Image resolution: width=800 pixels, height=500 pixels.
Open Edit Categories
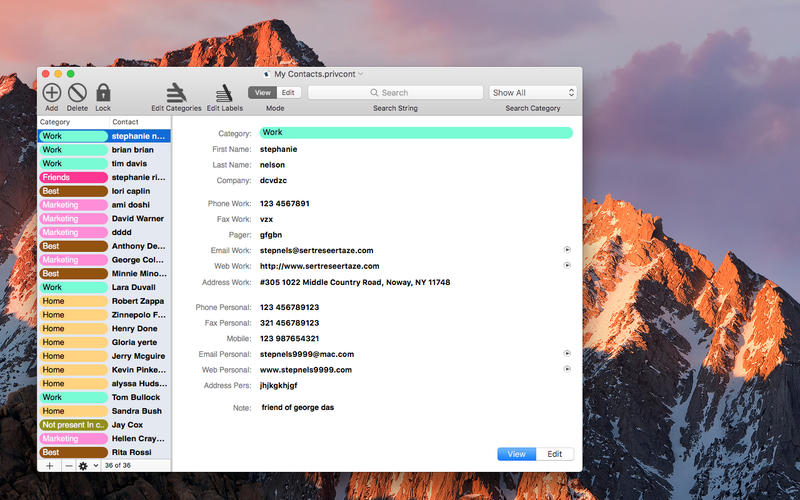tap(176, 93)
